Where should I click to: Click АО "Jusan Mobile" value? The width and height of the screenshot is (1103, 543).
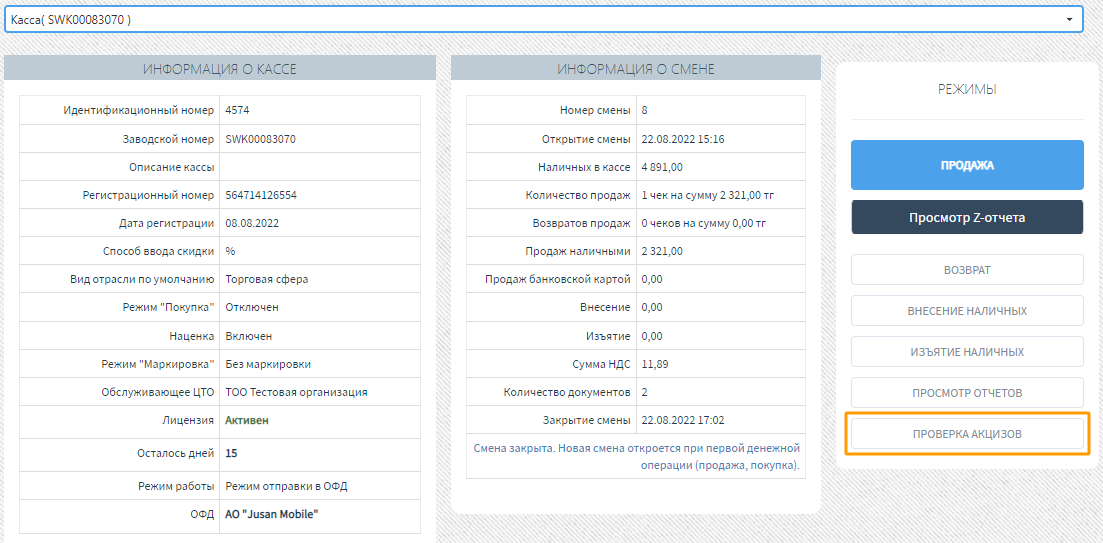[x=272, y=514]
